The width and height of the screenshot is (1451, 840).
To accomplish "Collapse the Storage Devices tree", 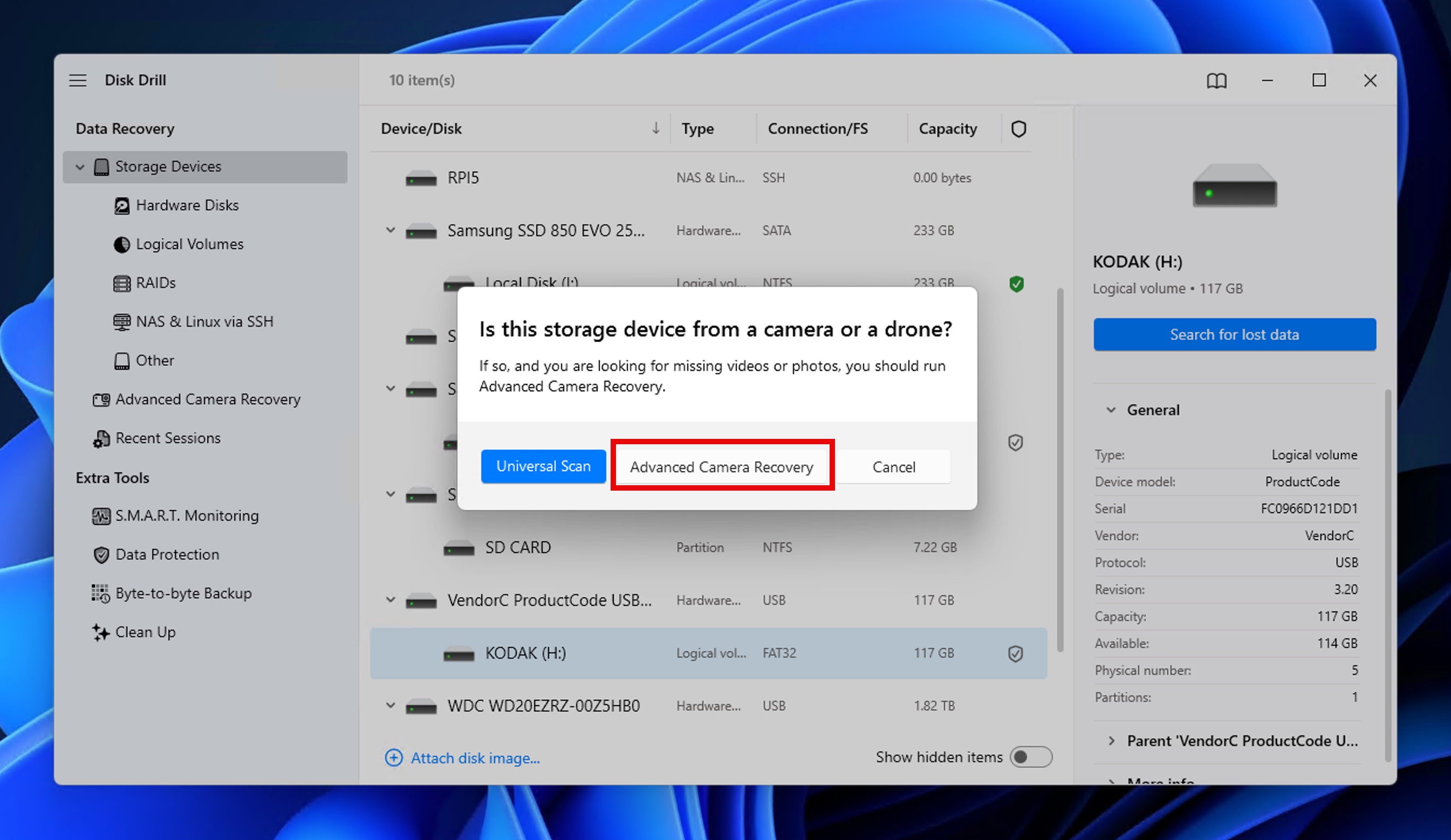I will (80, 167).
